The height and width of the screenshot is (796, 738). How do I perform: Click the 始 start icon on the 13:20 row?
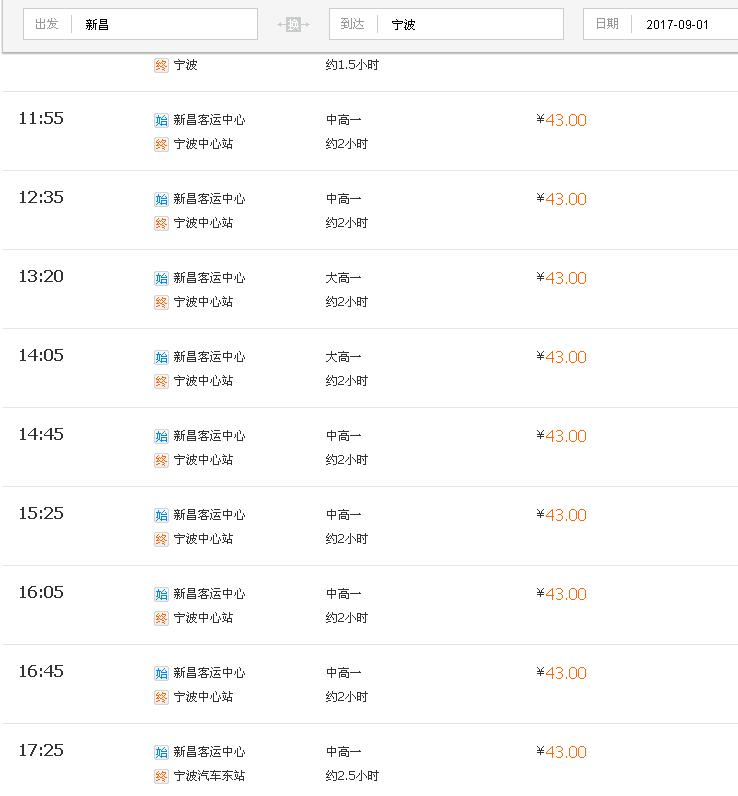[161, 278]
